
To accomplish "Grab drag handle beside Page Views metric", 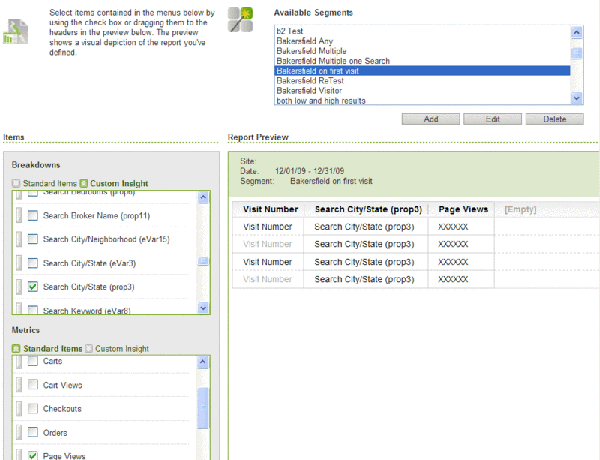I will point(19,454).
